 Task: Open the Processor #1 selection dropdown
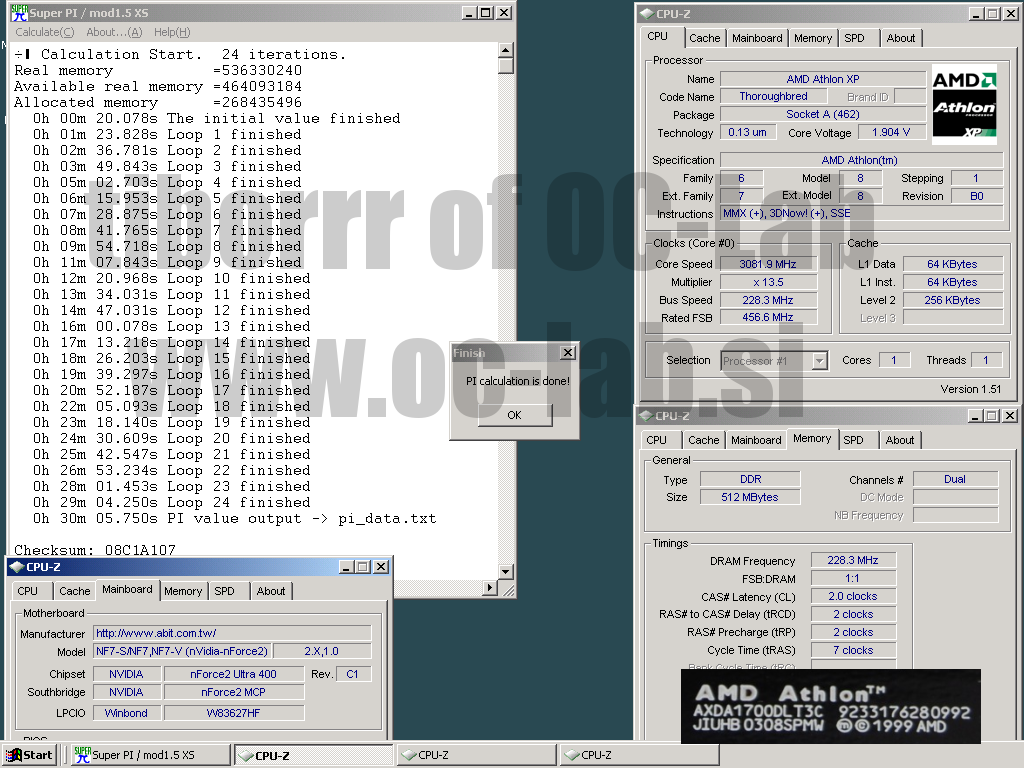820,360
